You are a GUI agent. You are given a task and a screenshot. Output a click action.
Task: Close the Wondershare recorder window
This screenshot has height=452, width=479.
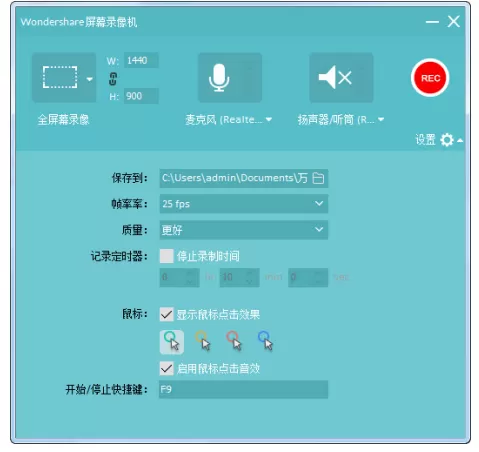click(454, 22)
